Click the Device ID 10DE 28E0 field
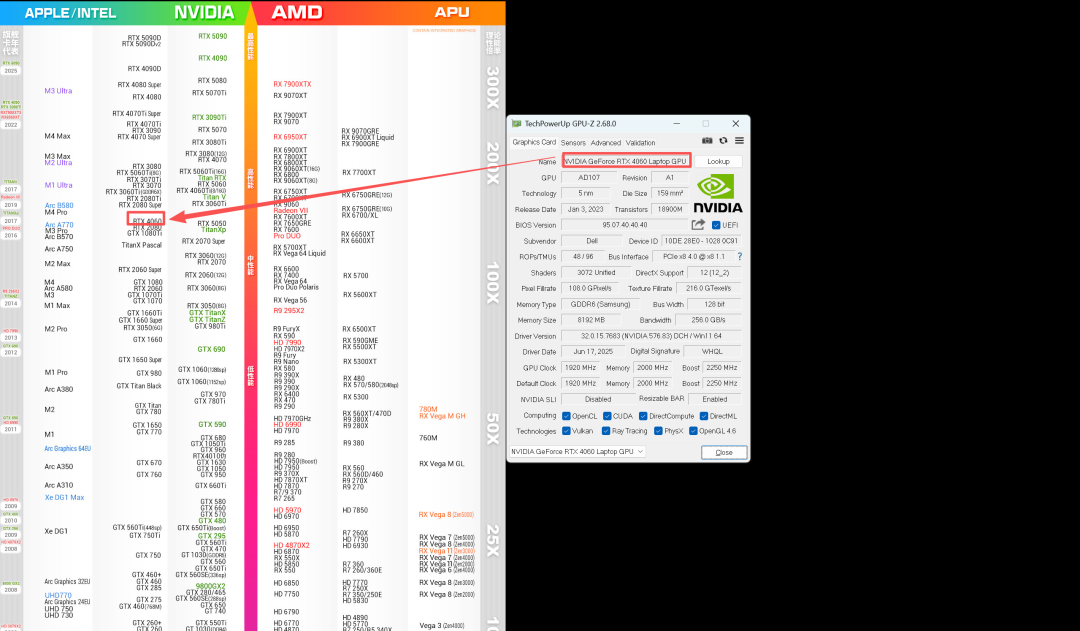Image resolution: width=1080 pixels, height=631 pixels. [x=701, y=241]
